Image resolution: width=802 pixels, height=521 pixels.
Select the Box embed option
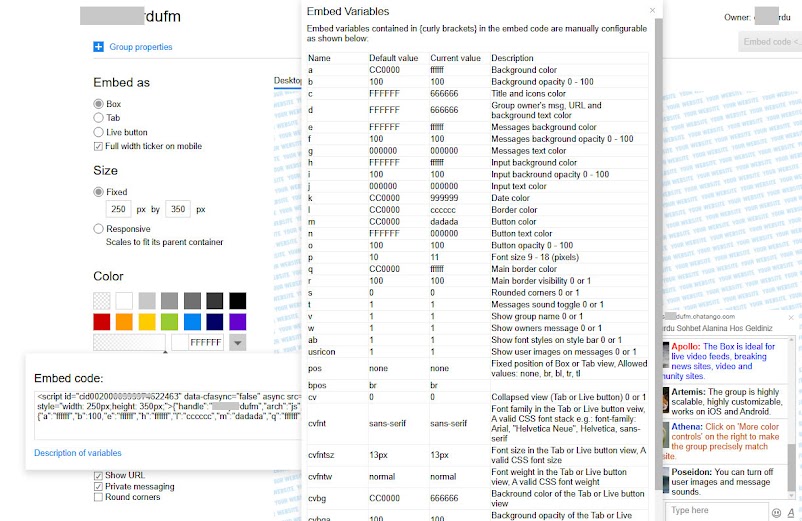click(x=98, y=104)
